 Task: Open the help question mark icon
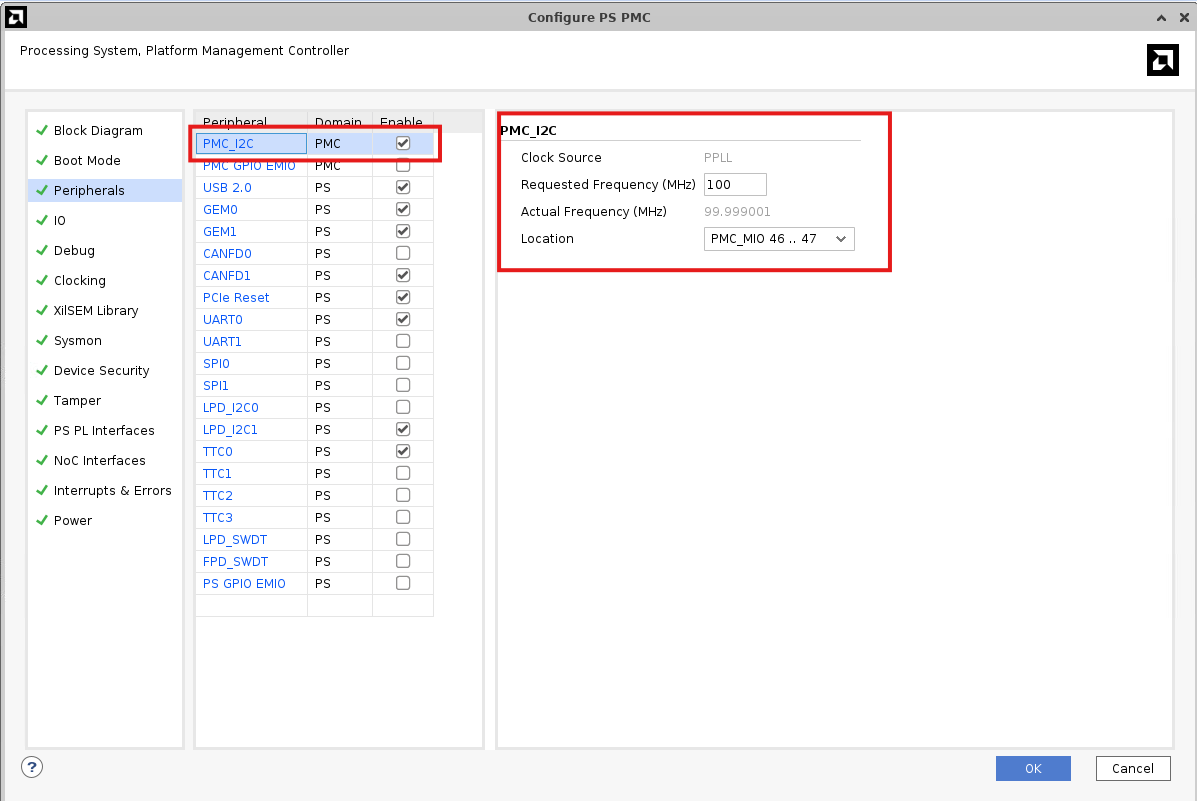point(32,767)
